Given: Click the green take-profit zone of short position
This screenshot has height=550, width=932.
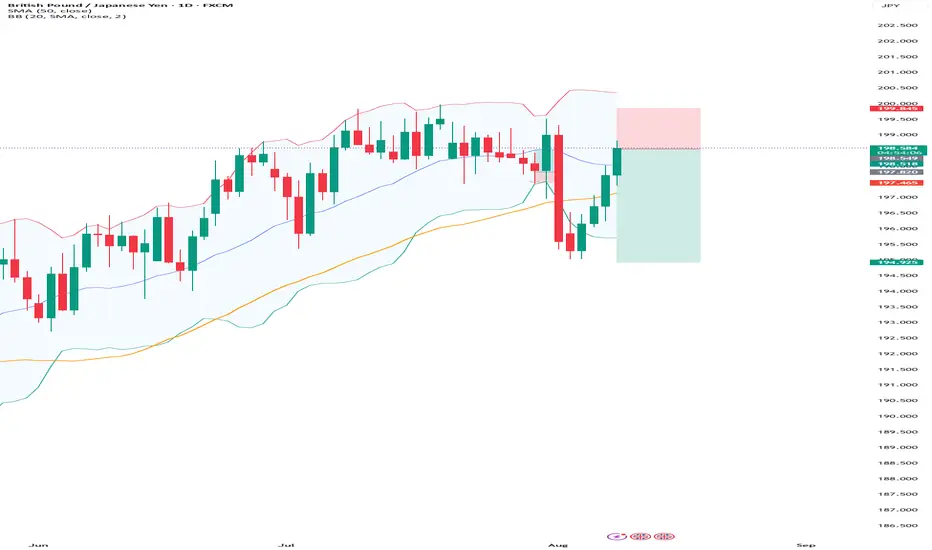Looking at the screenshot, I should pyautogui.click(x=659, y=205).
